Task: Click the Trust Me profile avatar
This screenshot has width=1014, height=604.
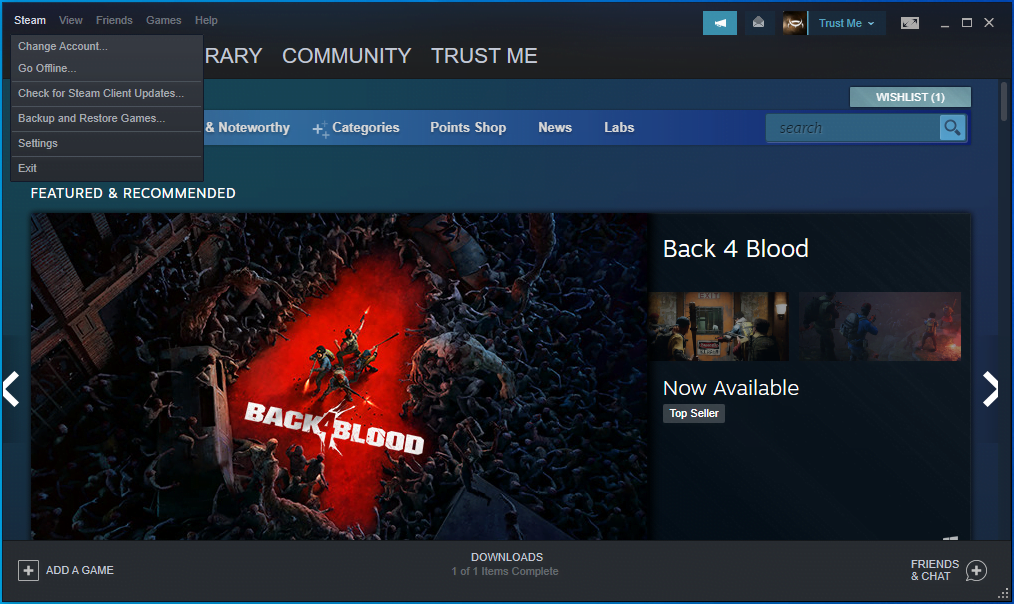Action: [x=795, y=23]
